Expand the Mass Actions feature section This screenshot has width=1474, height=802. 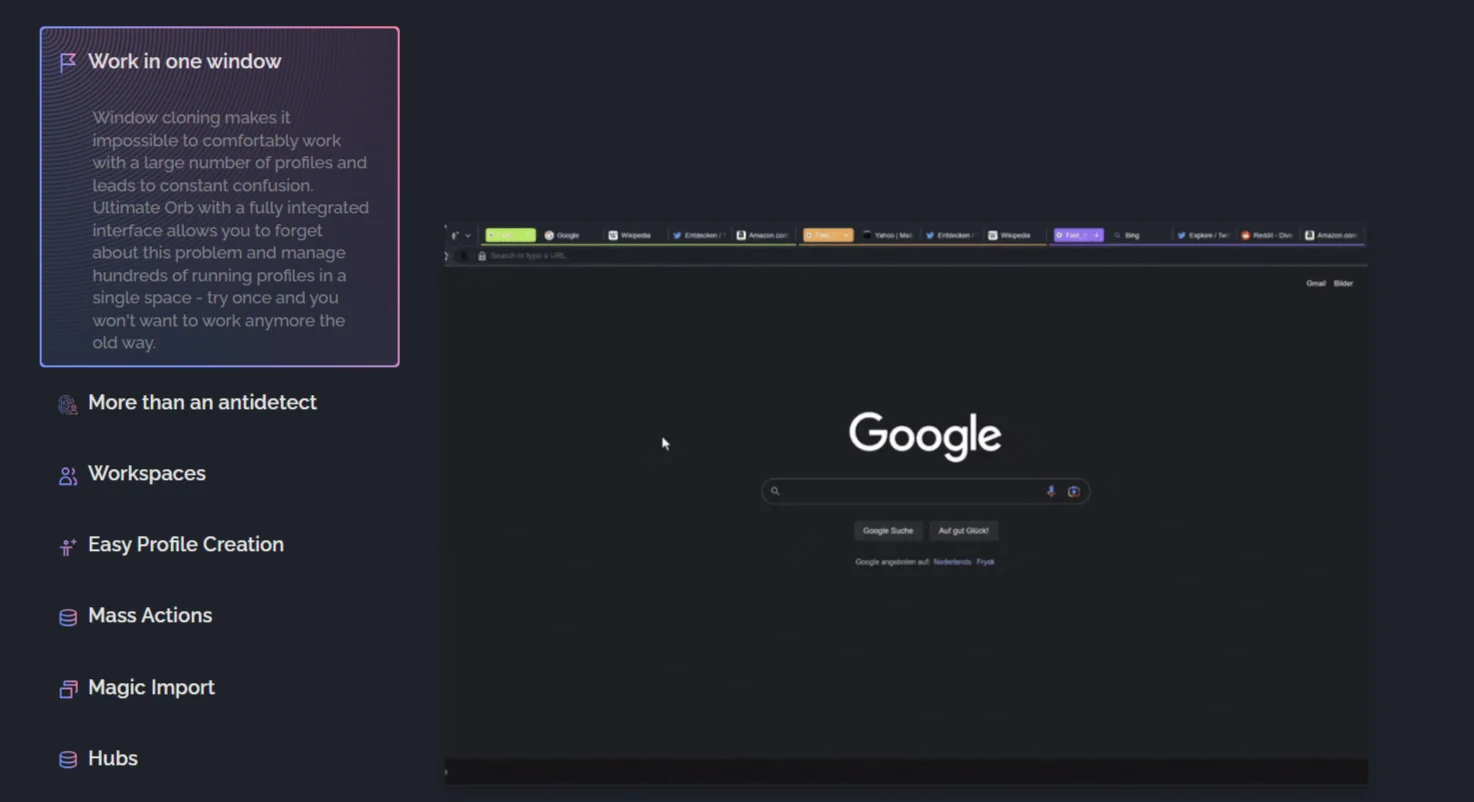[150, 616]
